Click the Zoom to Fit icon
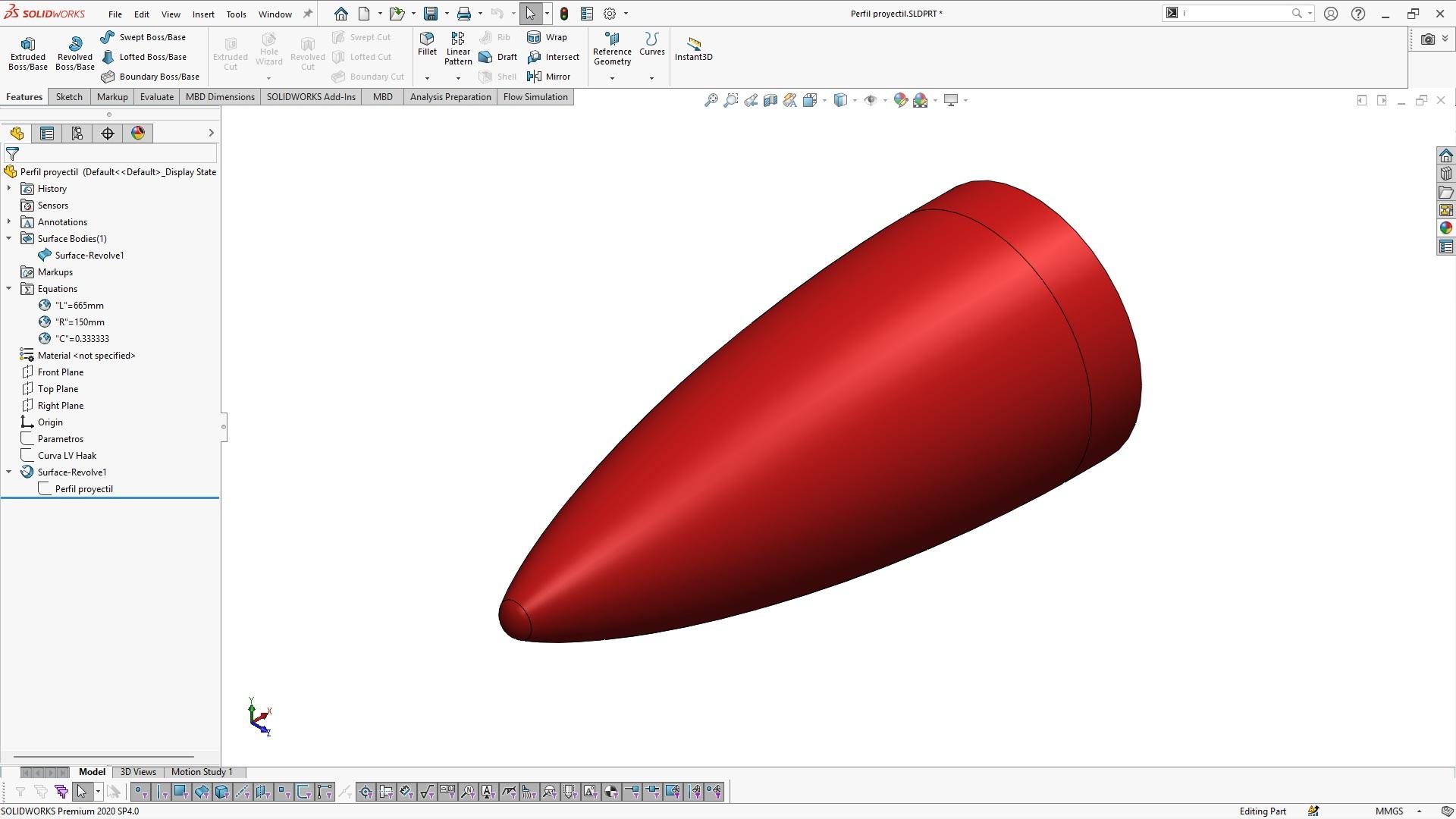The height and width of the screenshot is (819, 1456). [711, 100]
